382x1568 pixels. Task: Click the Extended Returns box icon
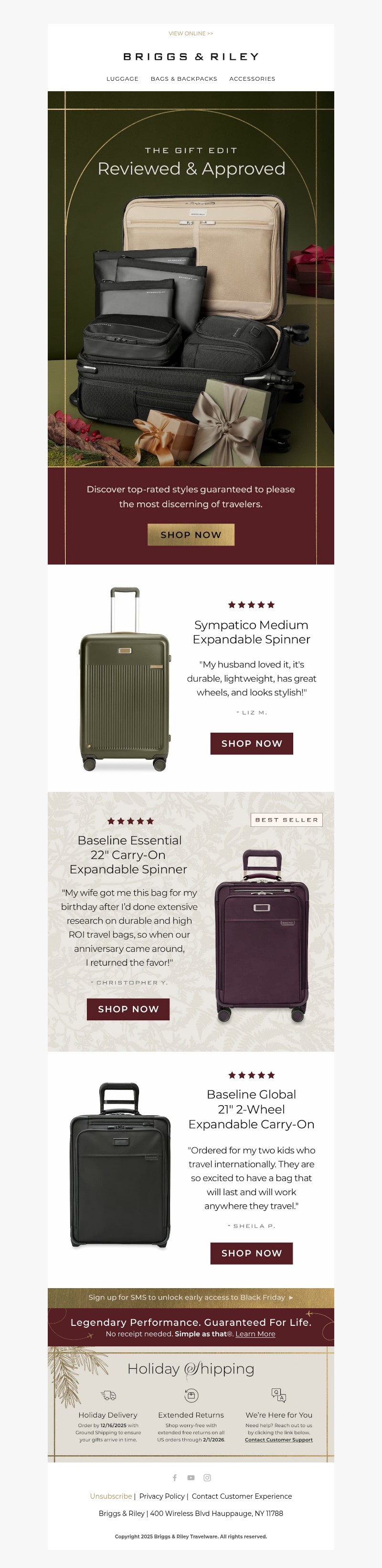point(191,1395)
